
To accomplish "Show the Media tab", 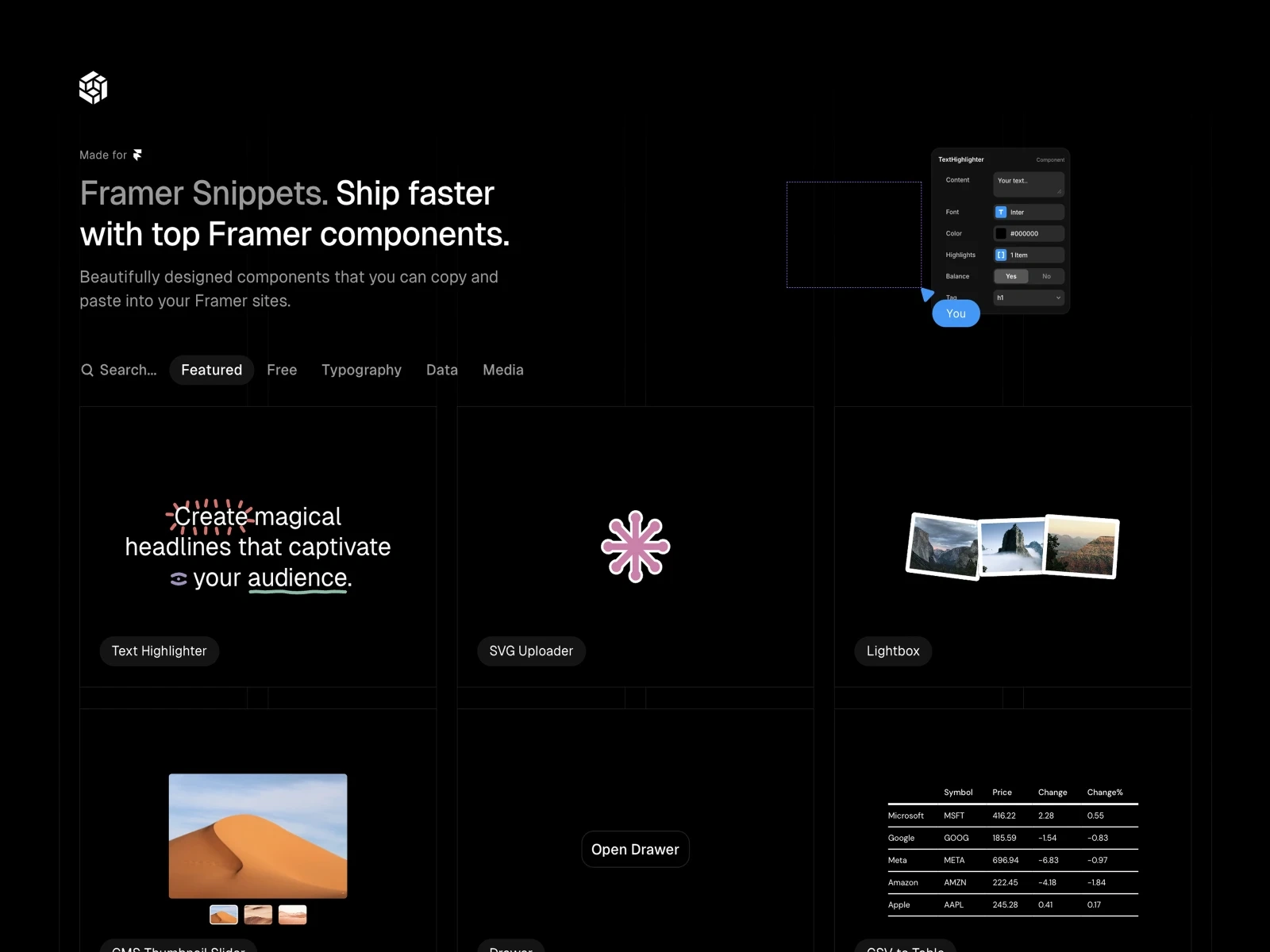I will pos(503,370).
